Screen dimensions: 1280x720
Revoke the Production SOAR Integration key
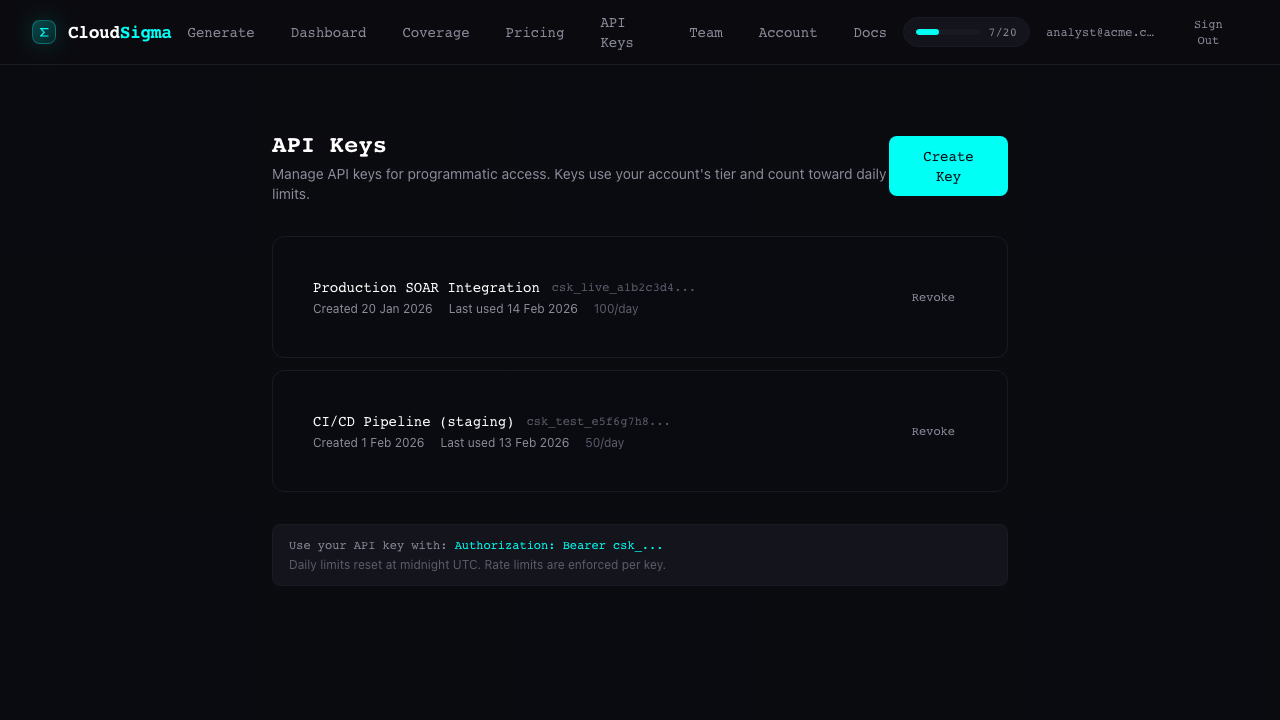[932, 297]
